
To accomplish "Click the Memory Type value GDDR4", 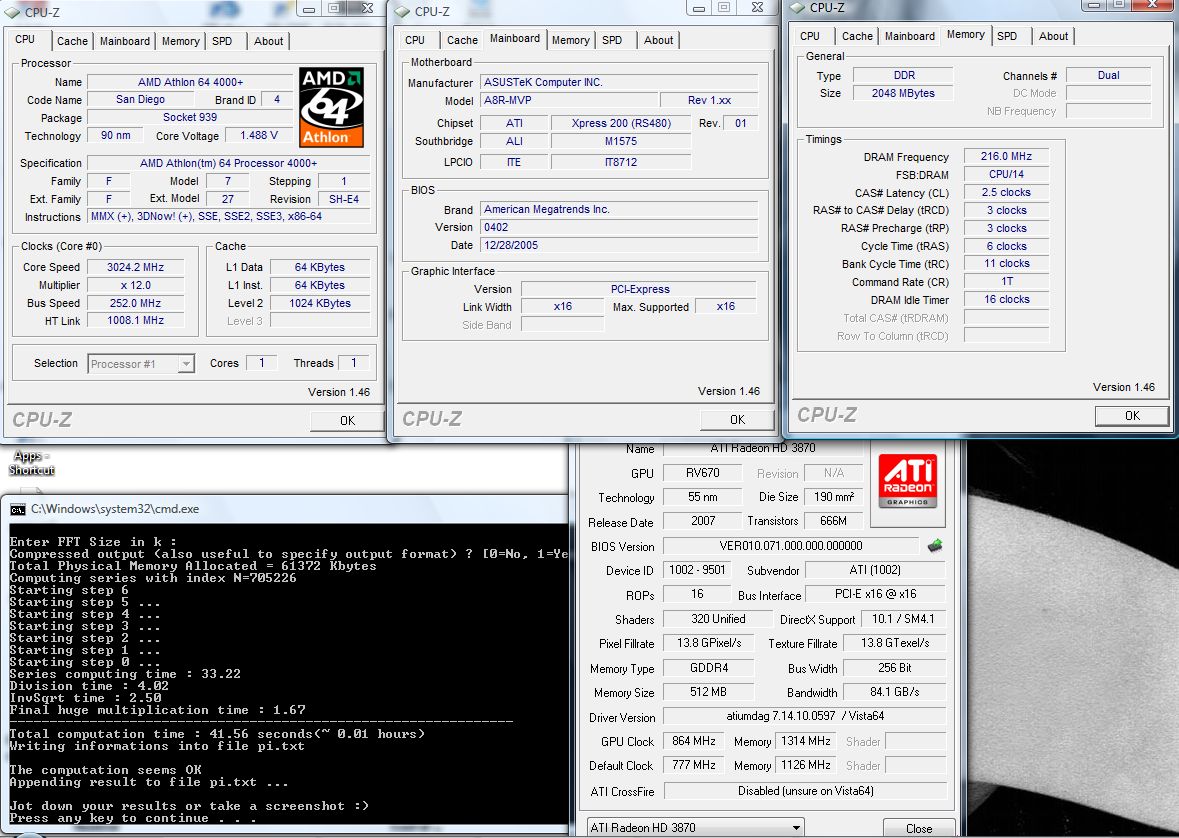I will [x=708, y=668].
